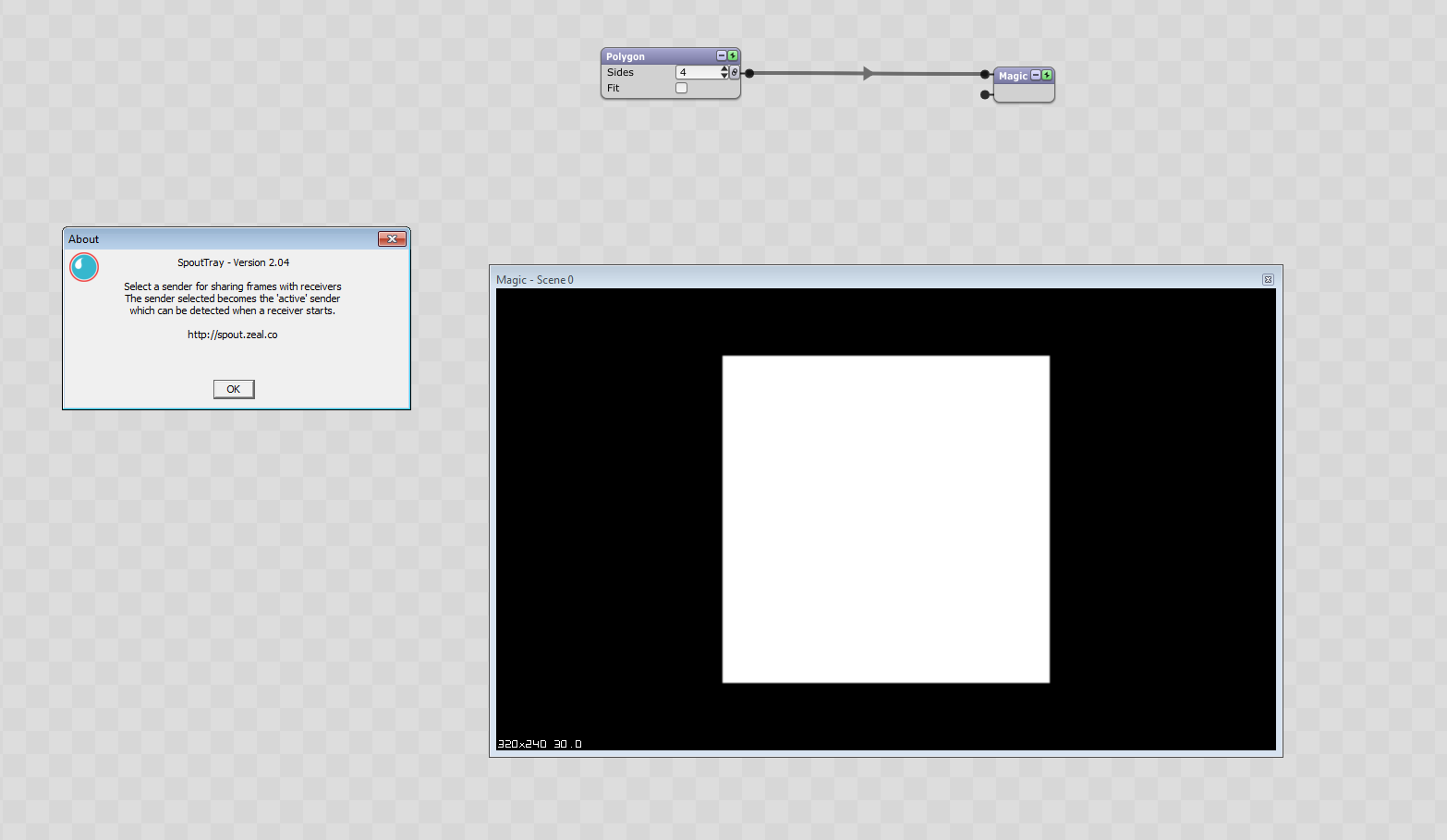Click the Magic module lower input connector
The image size is (1447, 840).
click(985, 94)
